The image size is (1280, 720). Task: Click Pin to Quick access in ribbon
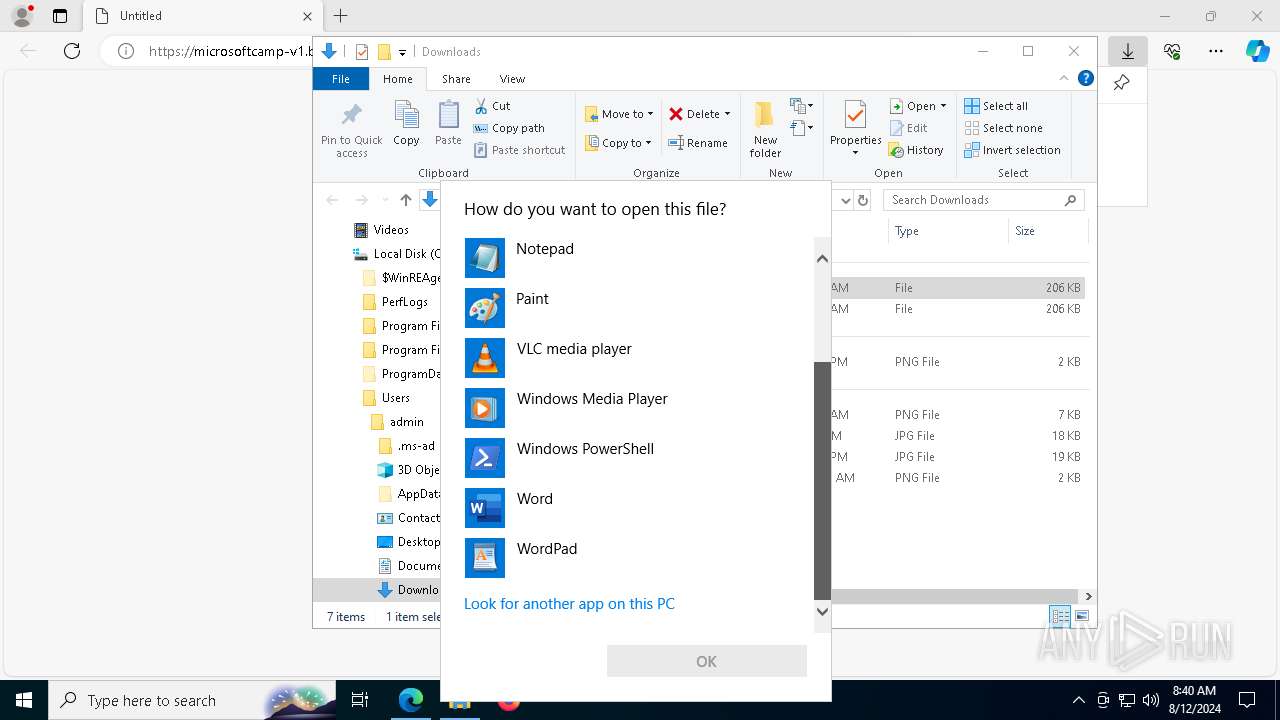[352, 129]
